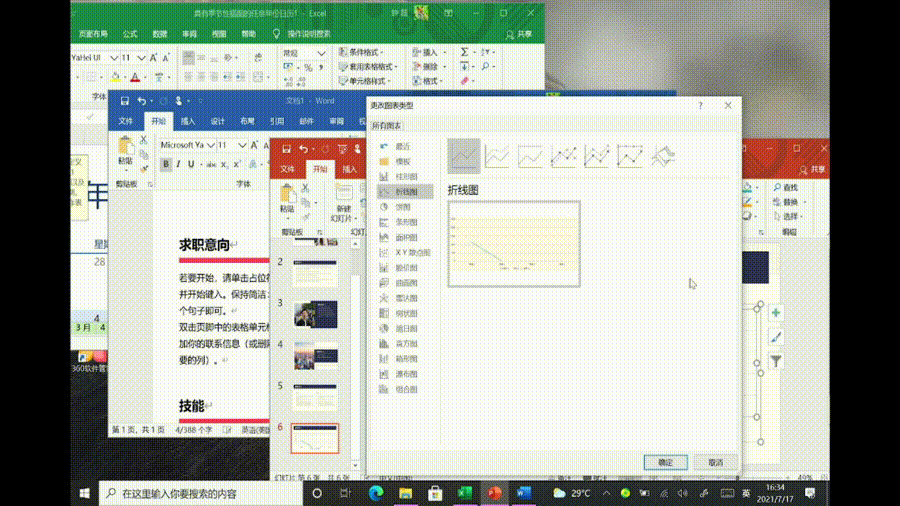Open Word 插入 ribbon tab

(x=188, y=121)
